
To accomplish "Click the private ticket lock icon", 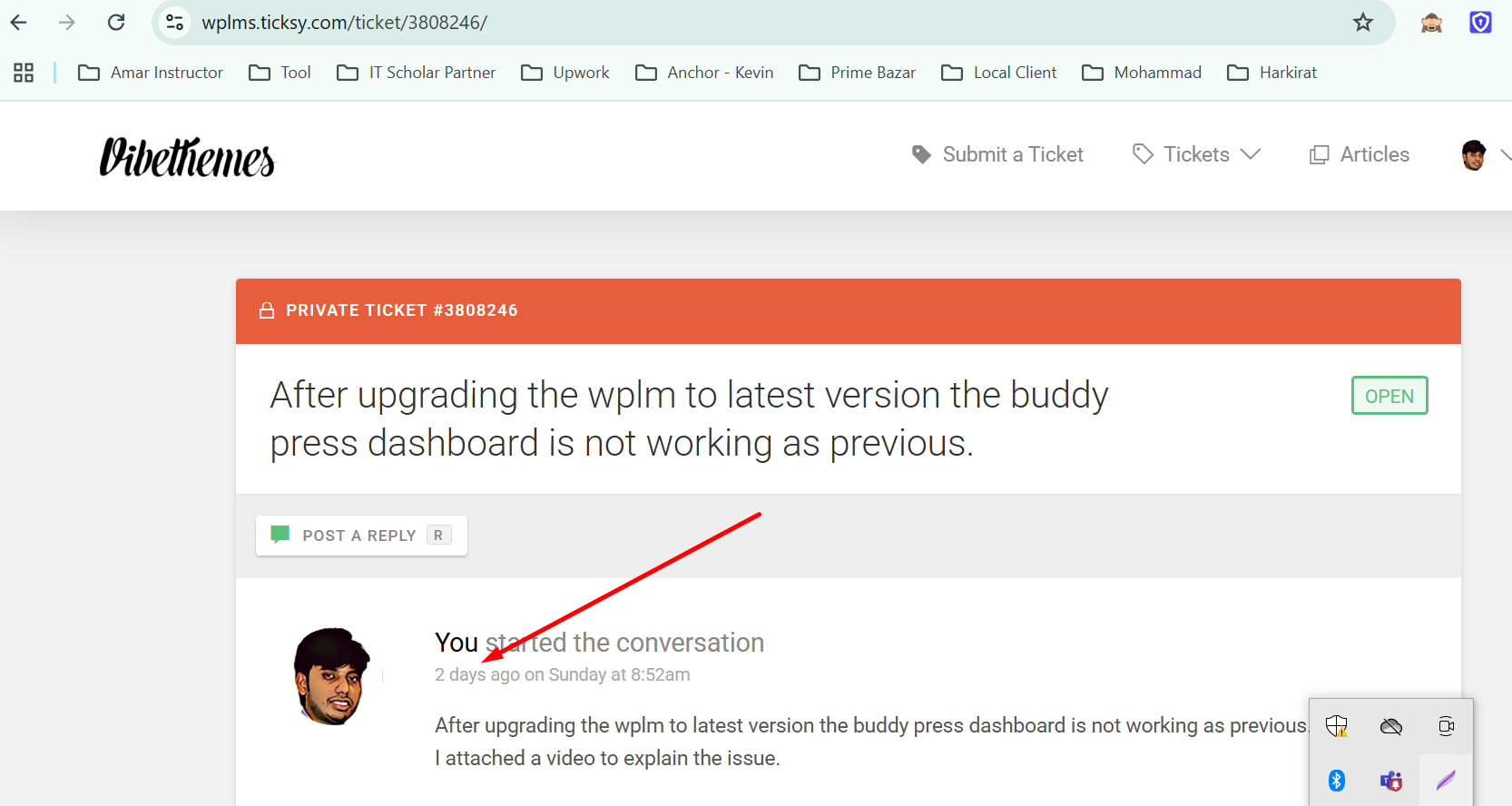I will pos(267,310).
